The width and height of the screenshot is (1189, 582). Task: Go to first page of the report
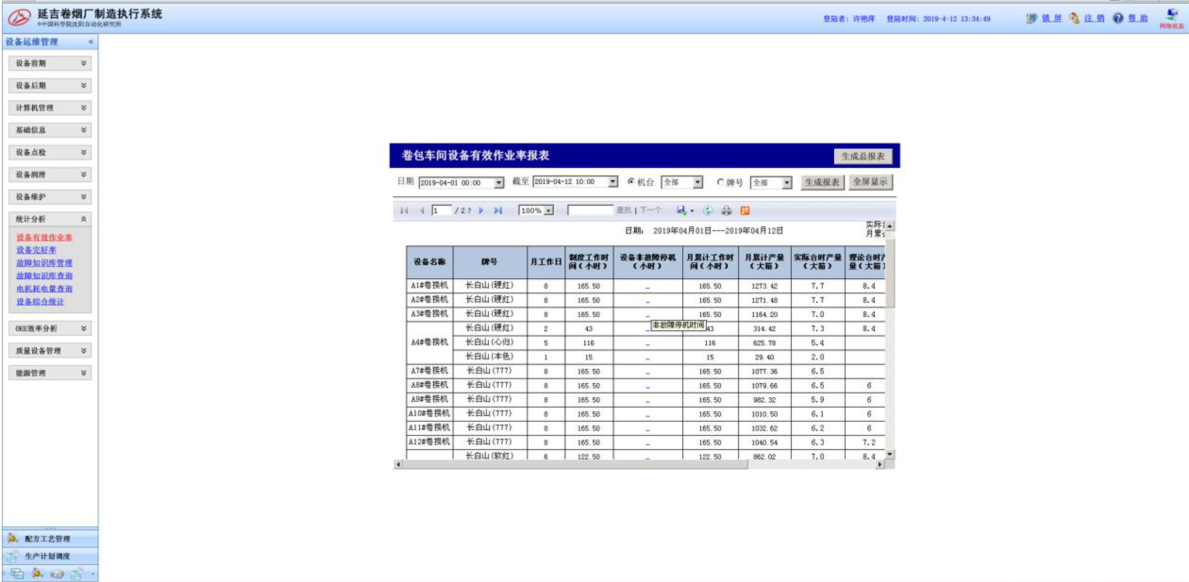point(404,211)
